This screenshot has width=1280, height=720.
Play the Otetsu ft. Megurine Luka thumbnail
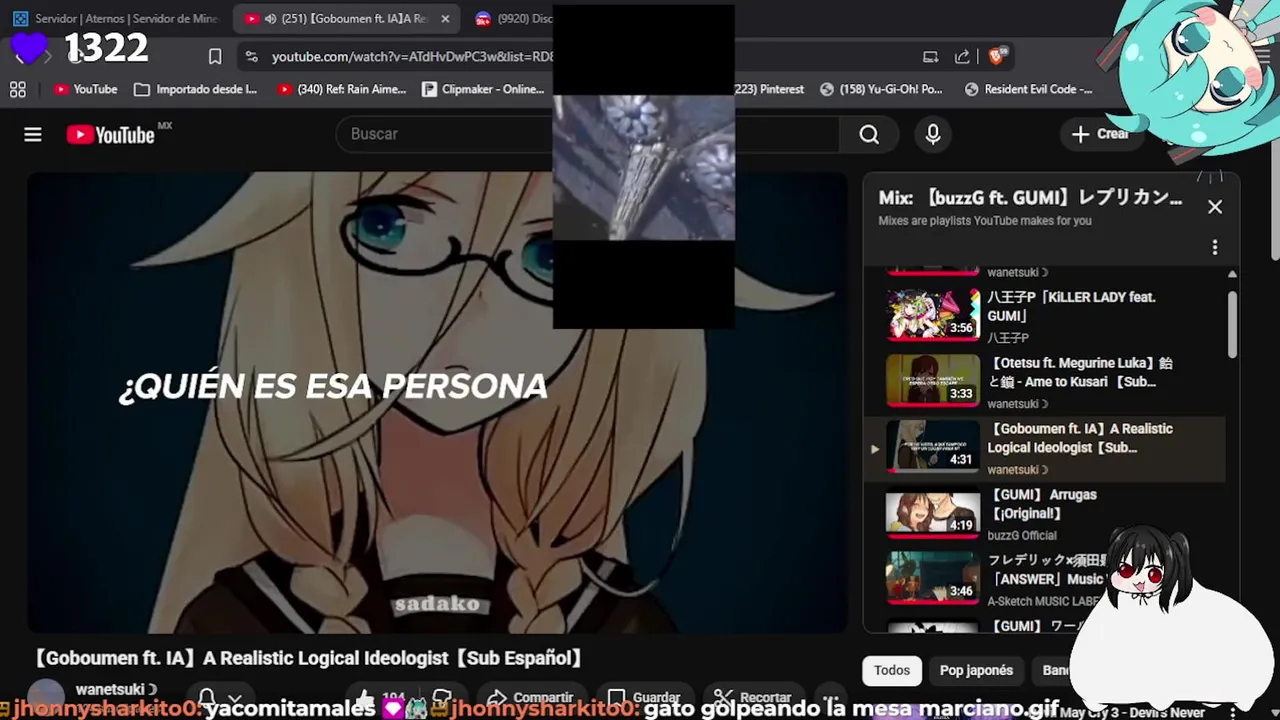[933, 380]
